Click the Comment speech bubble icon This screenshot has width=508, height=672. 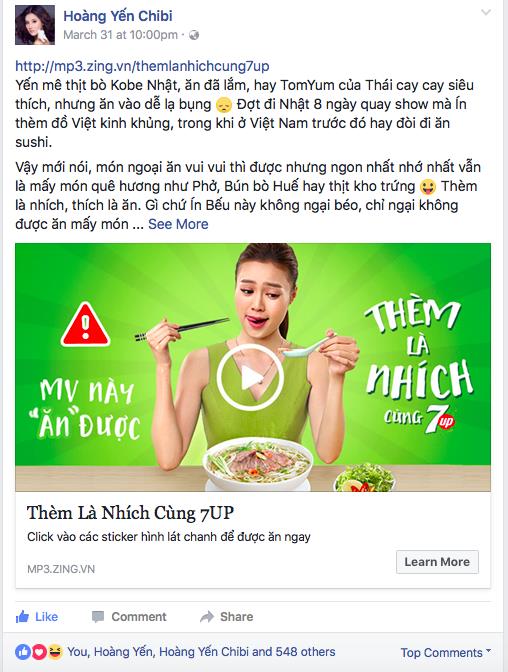pyautogui.click(x=98, y=617)
